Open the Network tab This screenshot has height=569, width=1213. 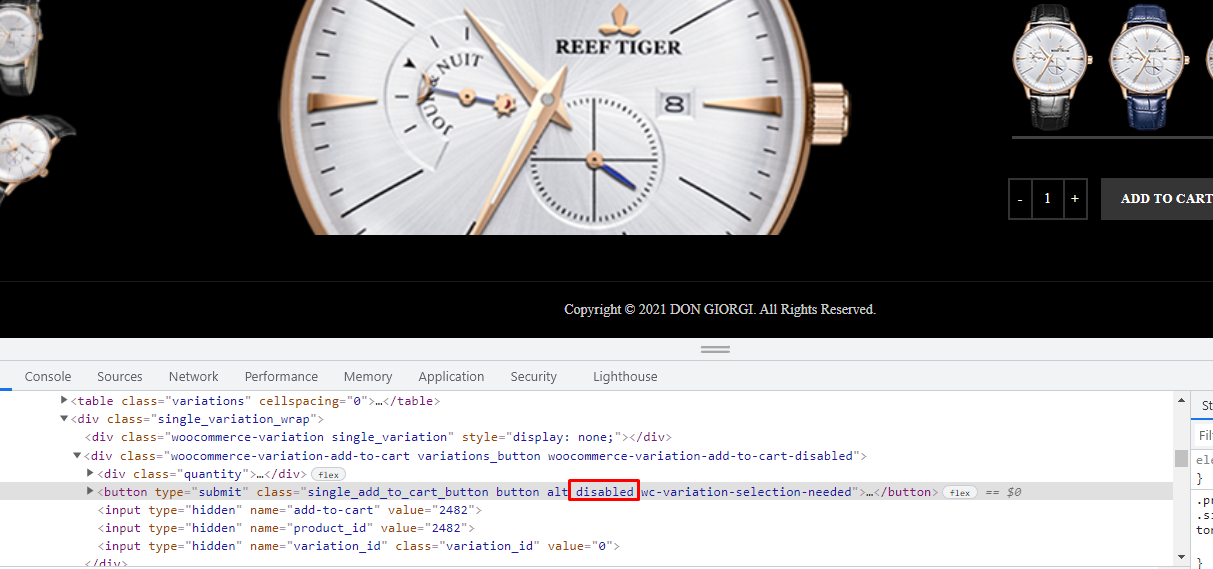[193, 377]
